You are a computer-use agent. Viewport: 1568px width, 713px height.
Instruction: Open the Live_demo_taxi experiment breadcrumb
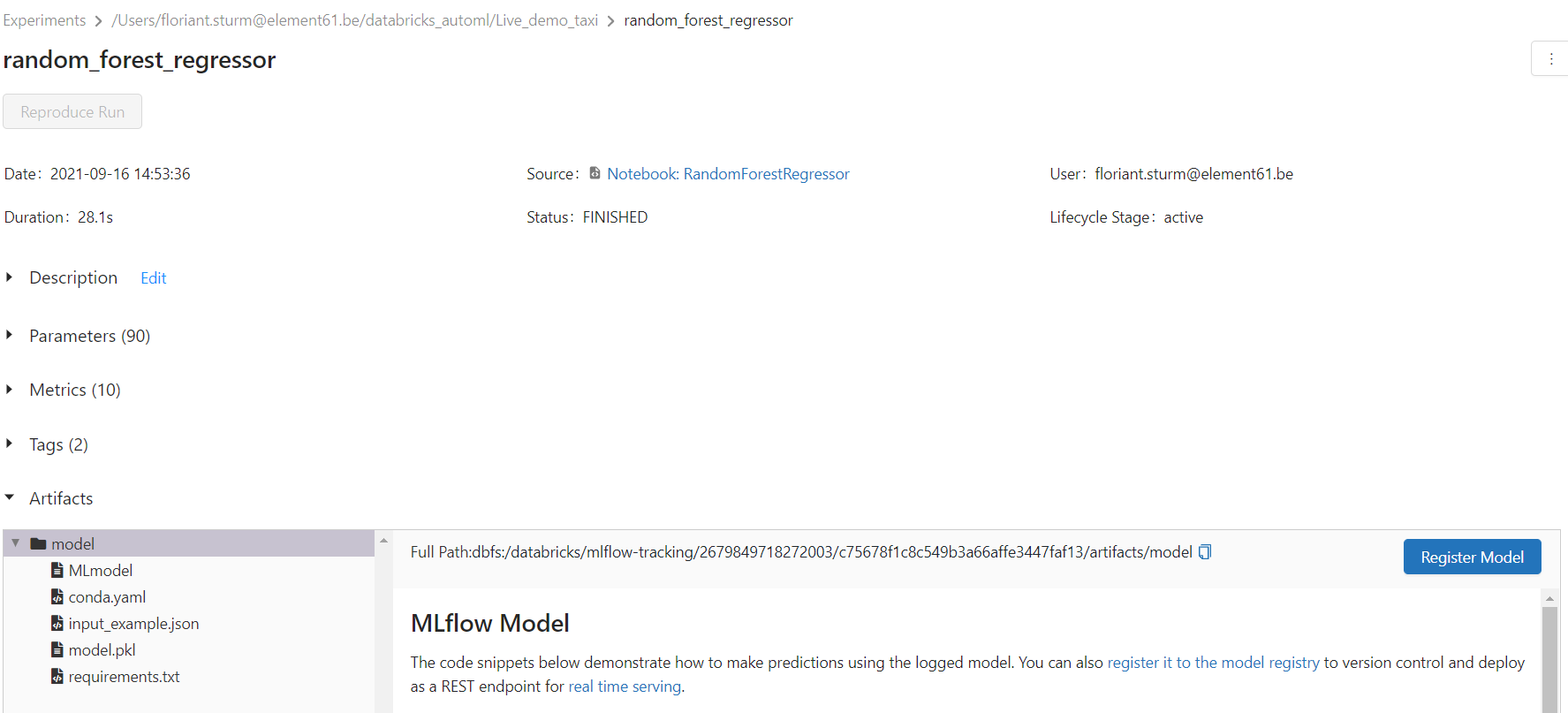(354, 20)
